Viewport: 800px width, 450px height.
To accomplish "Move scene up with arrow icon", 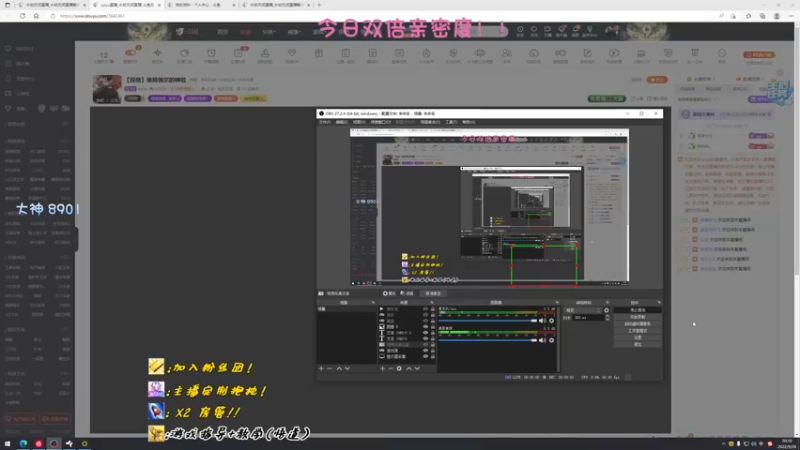I will (339, 368).
